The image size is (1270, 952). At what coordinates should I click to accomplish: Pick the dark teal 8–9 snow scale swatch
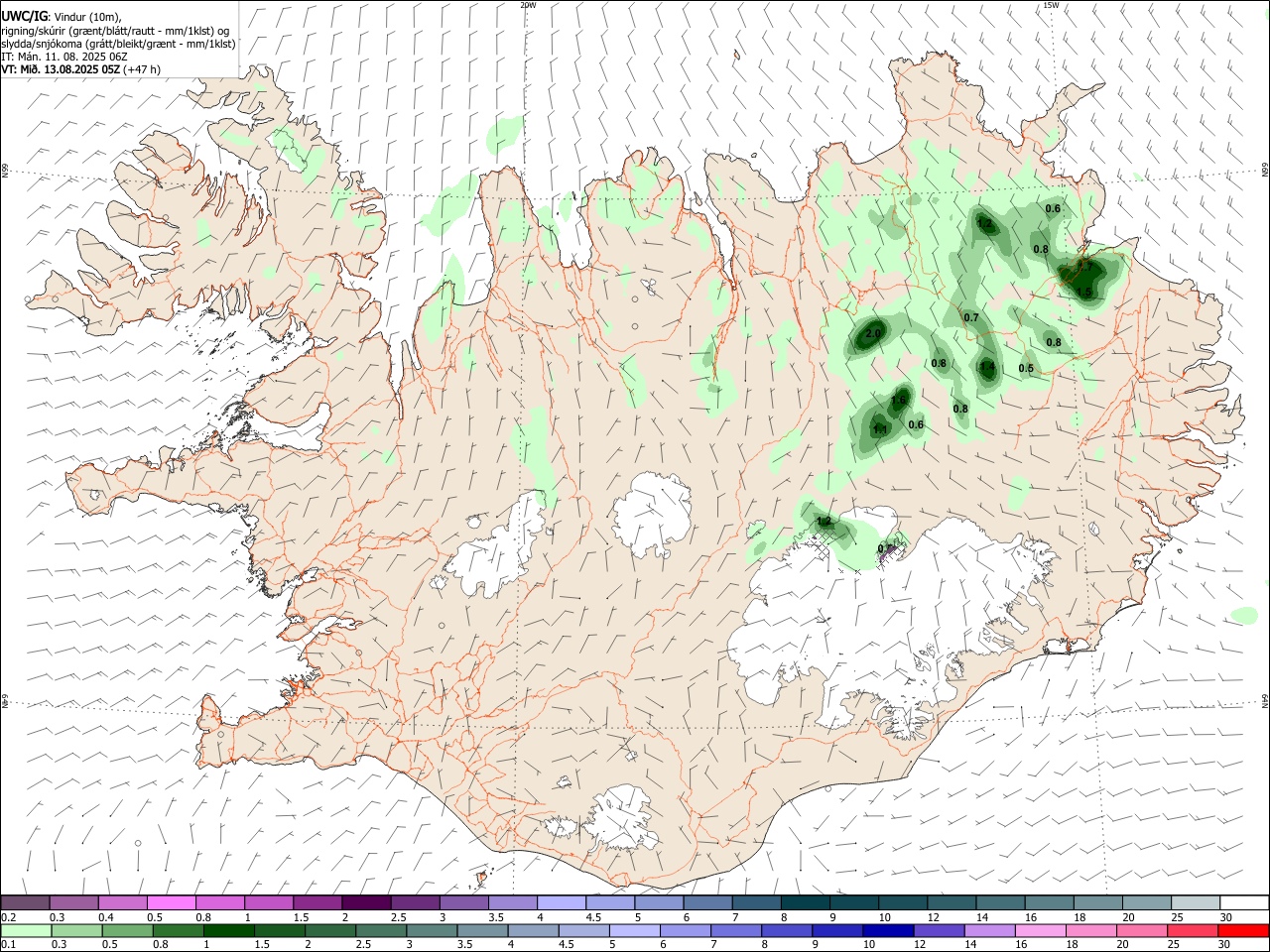(x=805, y=903)
